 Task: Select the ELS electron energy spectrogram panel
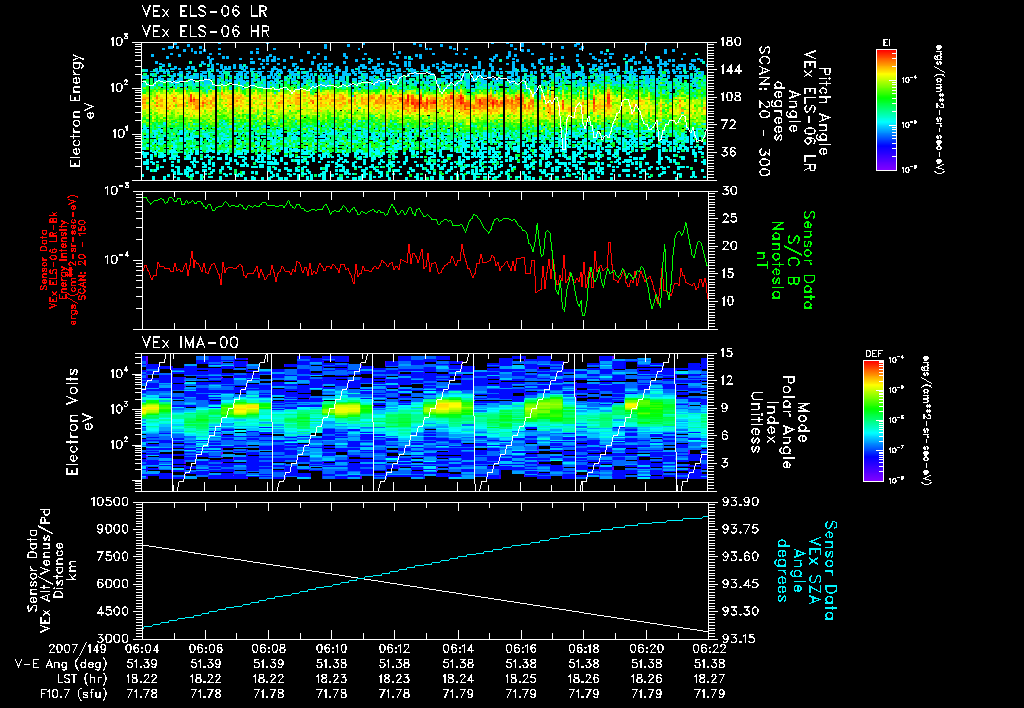click(425, 111)
